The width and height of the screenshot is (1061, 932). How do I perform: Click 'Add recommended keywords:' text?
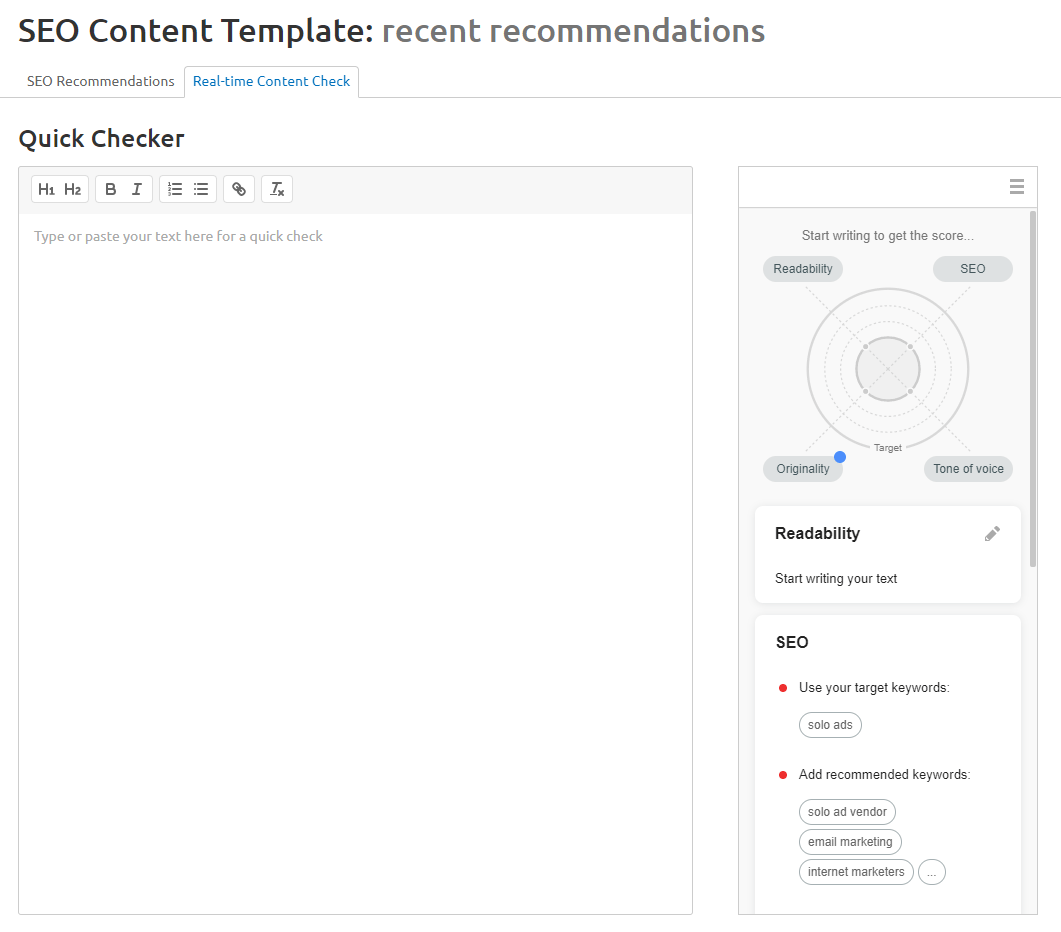coord(884,774)
